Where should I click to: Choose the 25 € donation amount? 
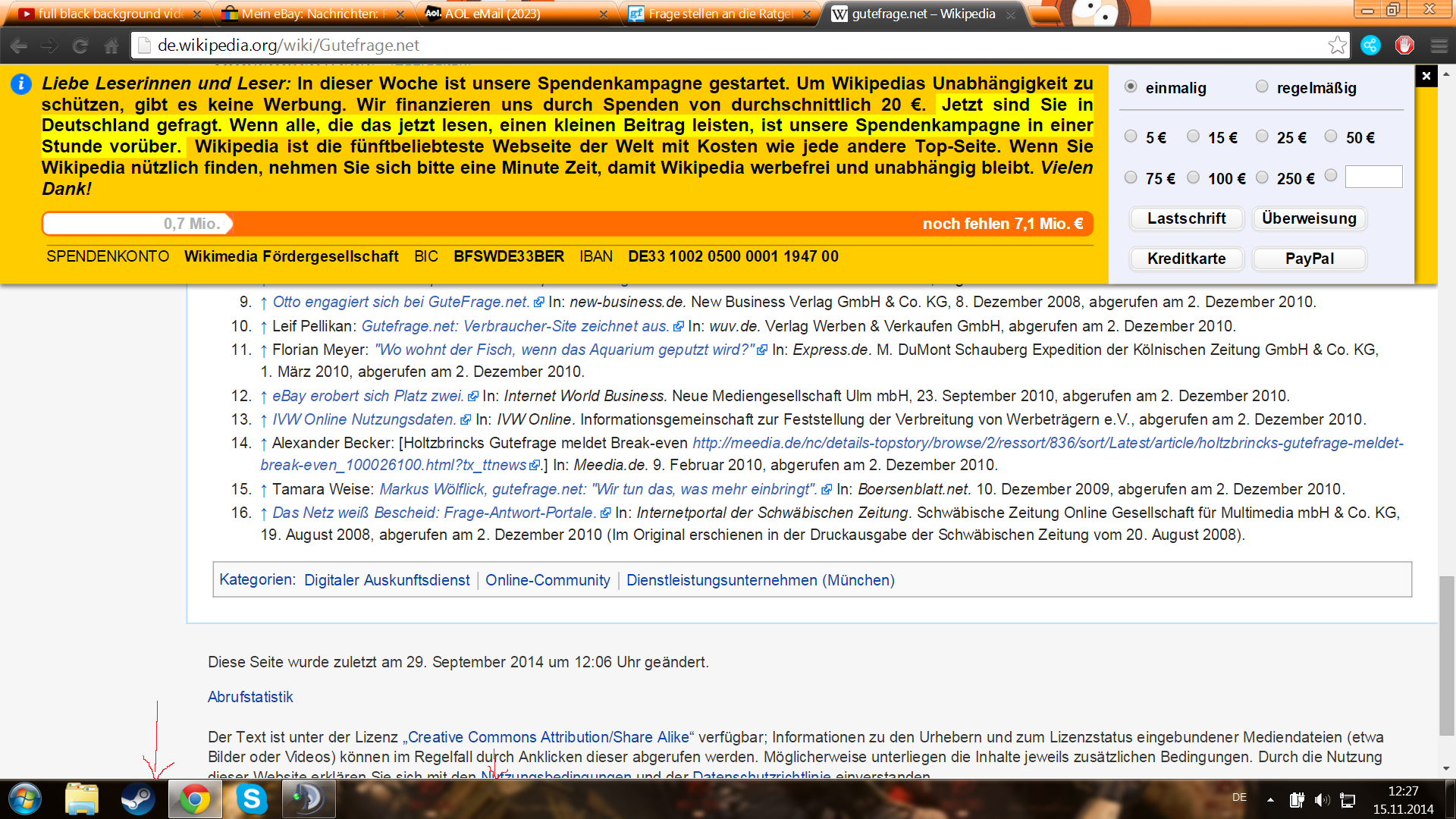click(1262, 136)
